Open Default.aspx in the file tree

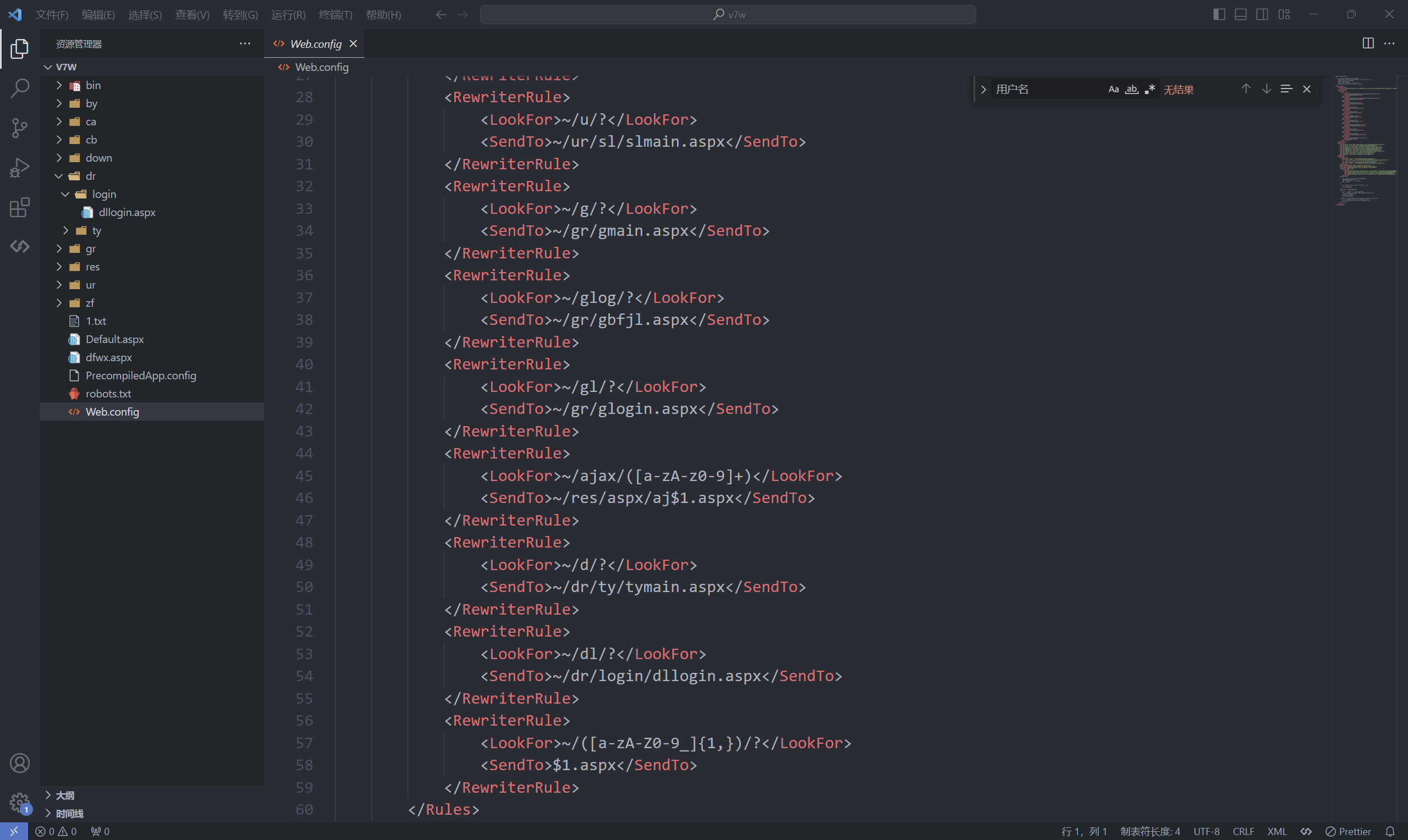[152, 339]
